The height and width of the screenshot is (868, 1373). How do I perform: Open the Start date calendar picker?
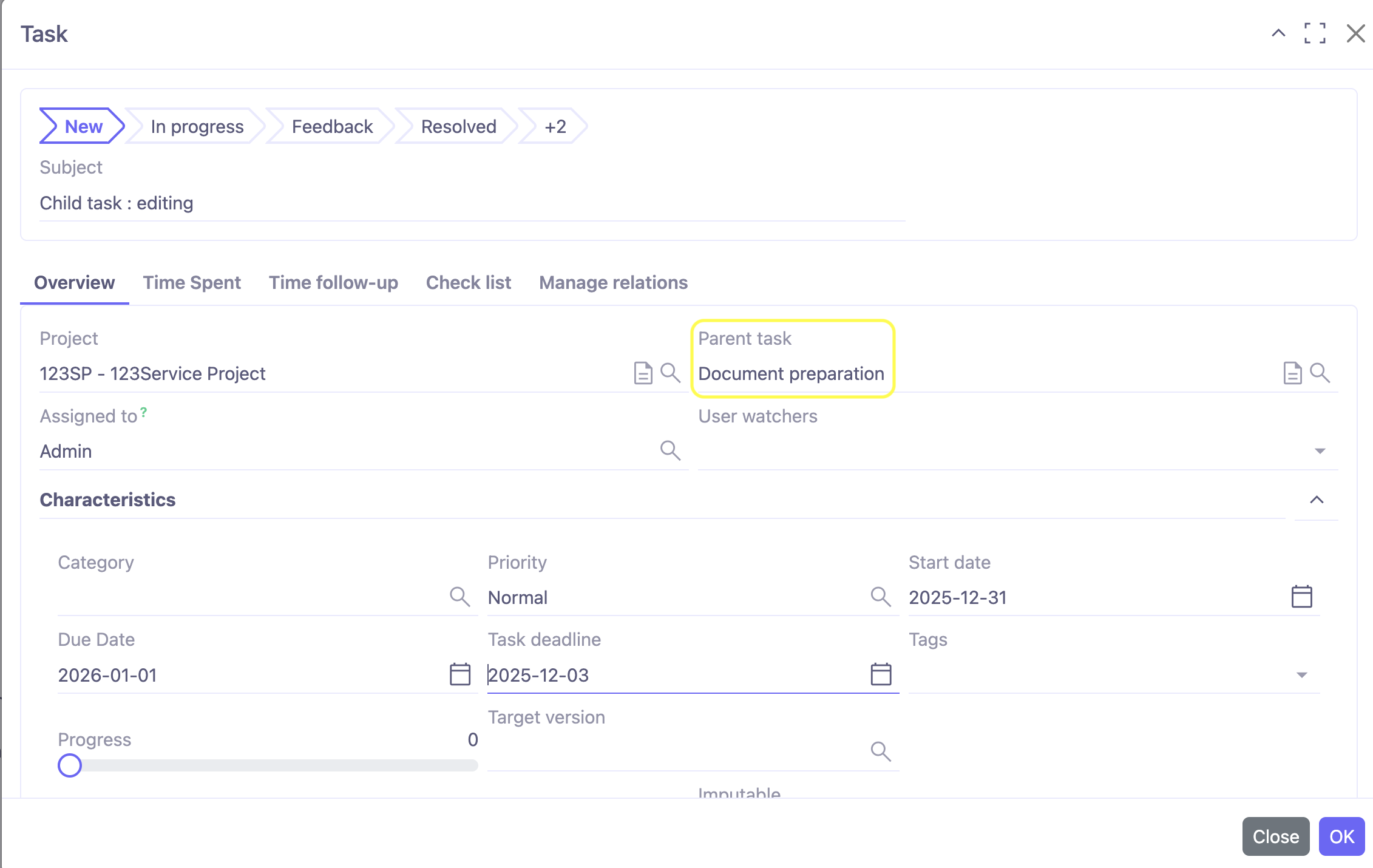[1301, 596]
